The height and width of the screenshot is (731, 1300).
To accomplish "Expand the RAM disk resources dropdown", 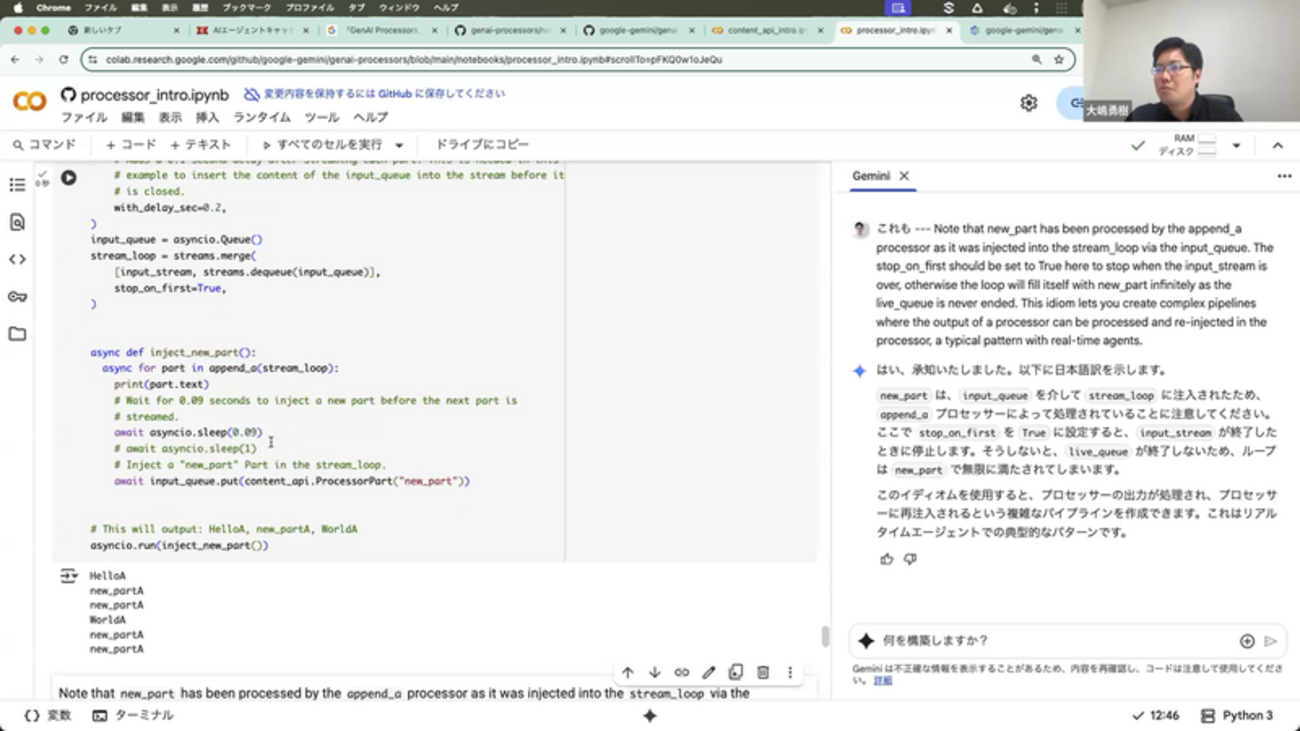I will (x=1237, y=146).
